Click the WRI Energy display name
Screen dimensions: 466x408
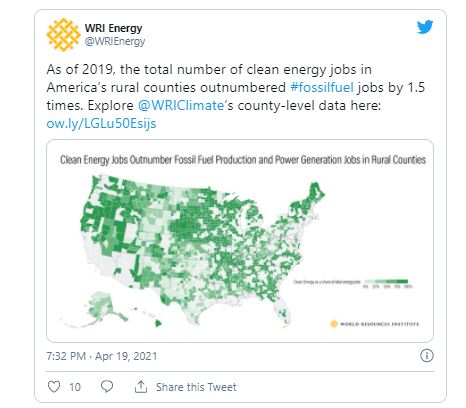(113, 28)
